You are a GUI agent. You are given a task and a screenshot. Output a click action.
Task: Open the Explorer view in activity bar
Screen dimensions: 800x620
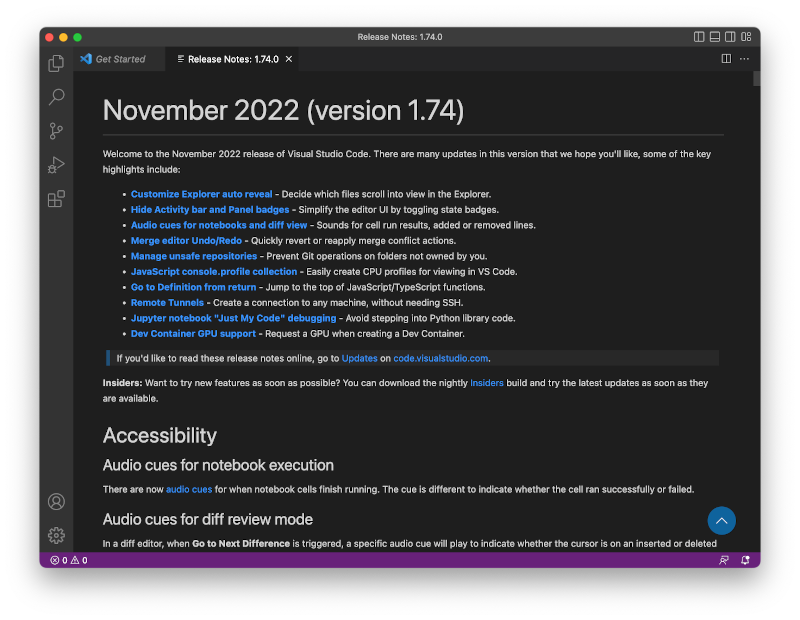click(56, 63)
